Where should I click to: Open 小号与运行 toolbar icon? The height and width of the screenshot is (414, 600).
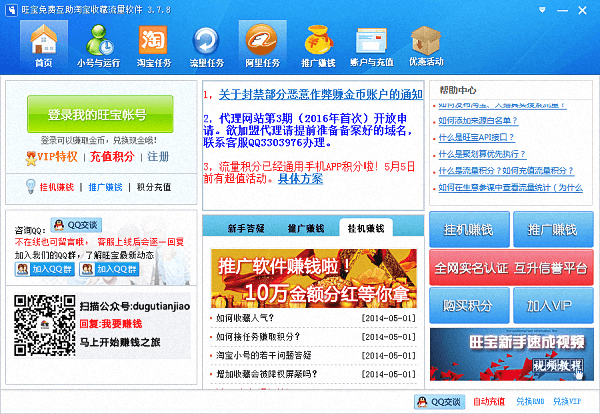pos(98,45)
